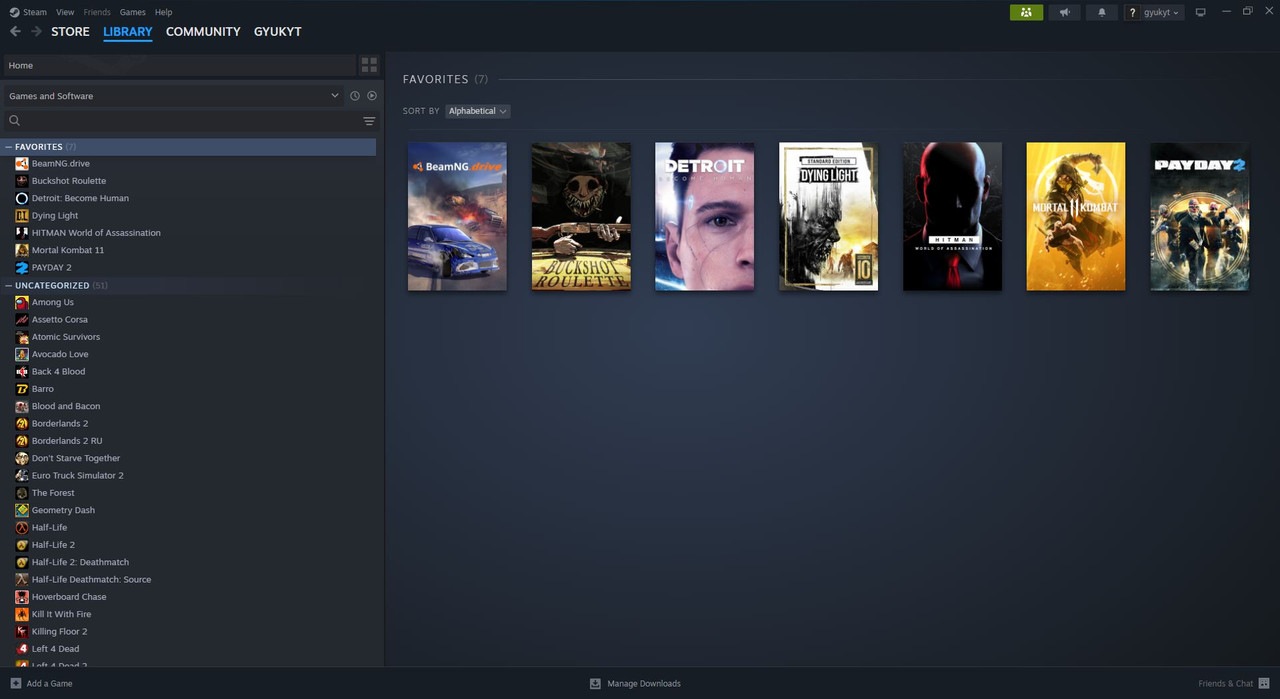1280x699 pixels.
Task: Open the collections grid view icon
Action: pos(369,65)
